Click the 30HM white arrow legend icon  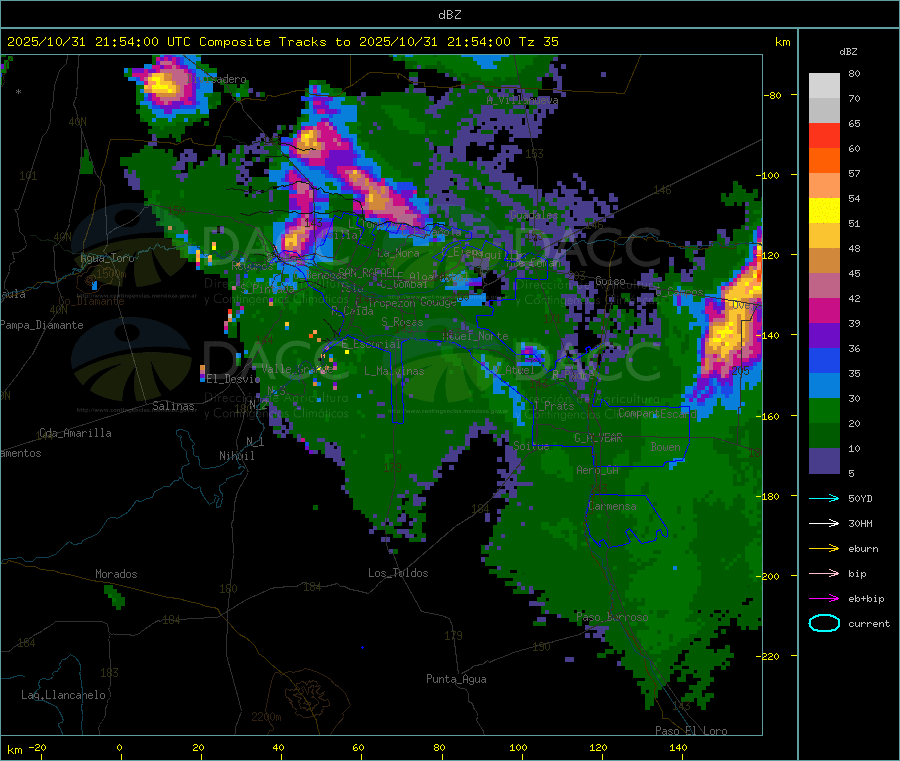click(x=824, y=523)
